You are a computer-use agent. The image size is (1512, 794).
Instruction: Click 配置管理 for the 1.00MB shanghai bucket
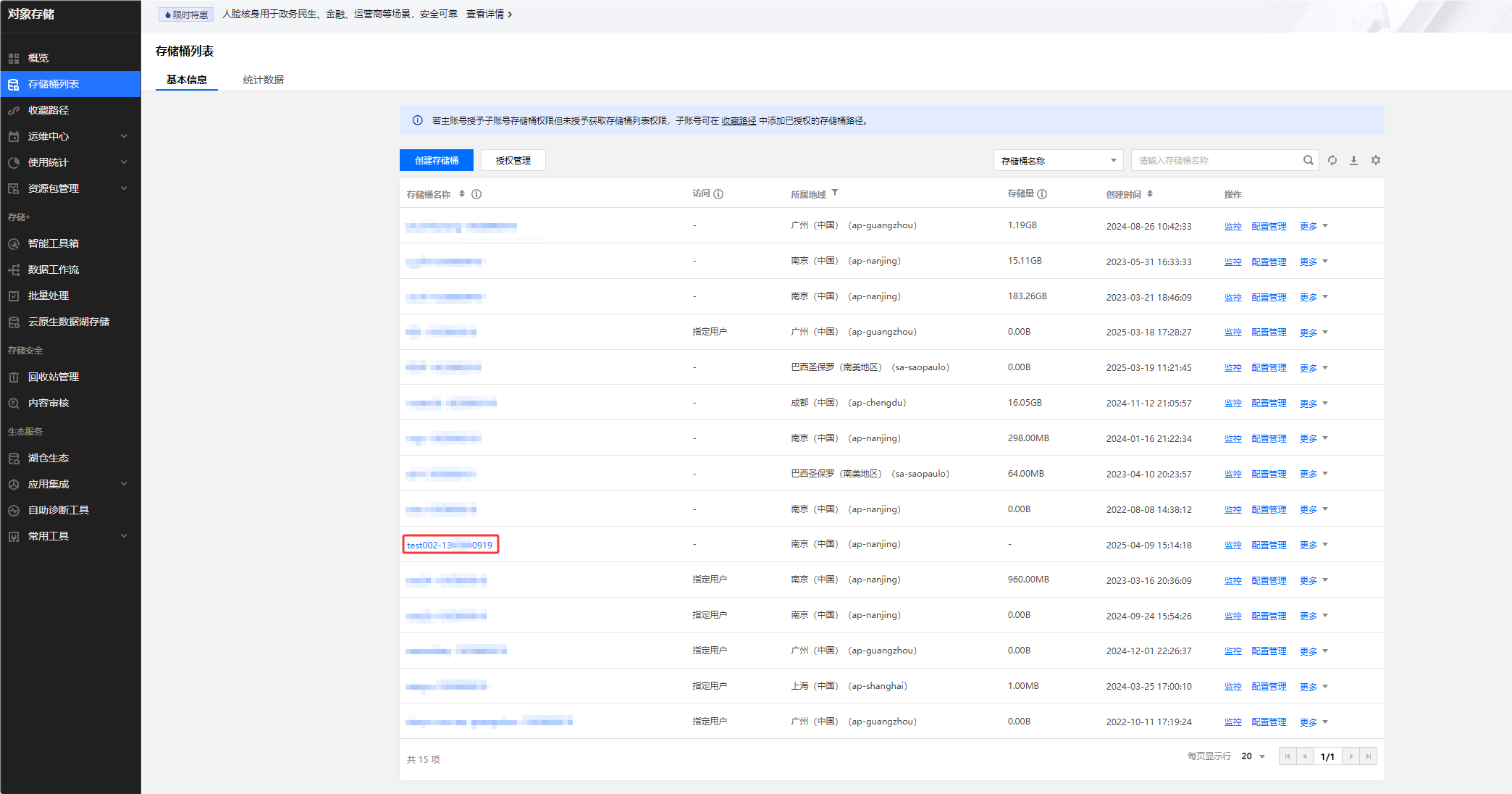(1269, 687)
